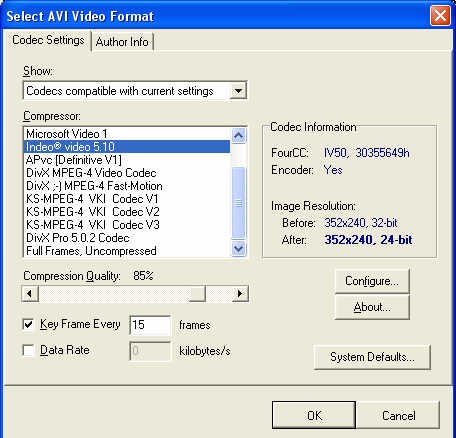This screenshot has height=438, width=456.
Task: Enable the Data Rate checkbox
Action: pos(28,350)
